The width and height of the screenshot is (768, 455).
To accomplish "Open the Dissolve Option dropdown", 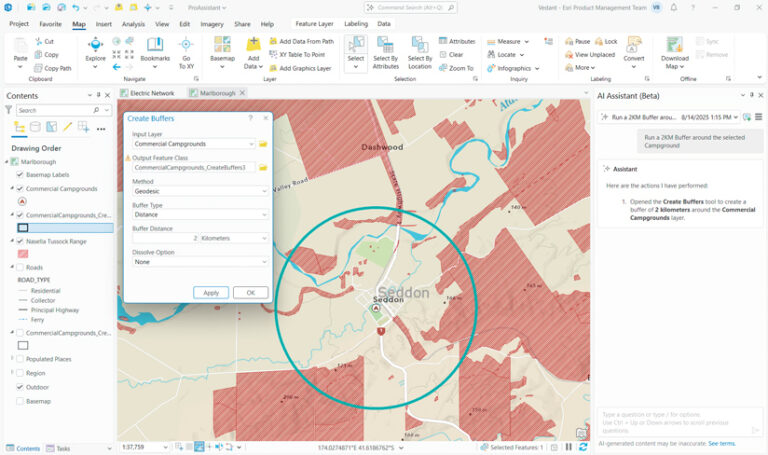I will click(264, 262).
